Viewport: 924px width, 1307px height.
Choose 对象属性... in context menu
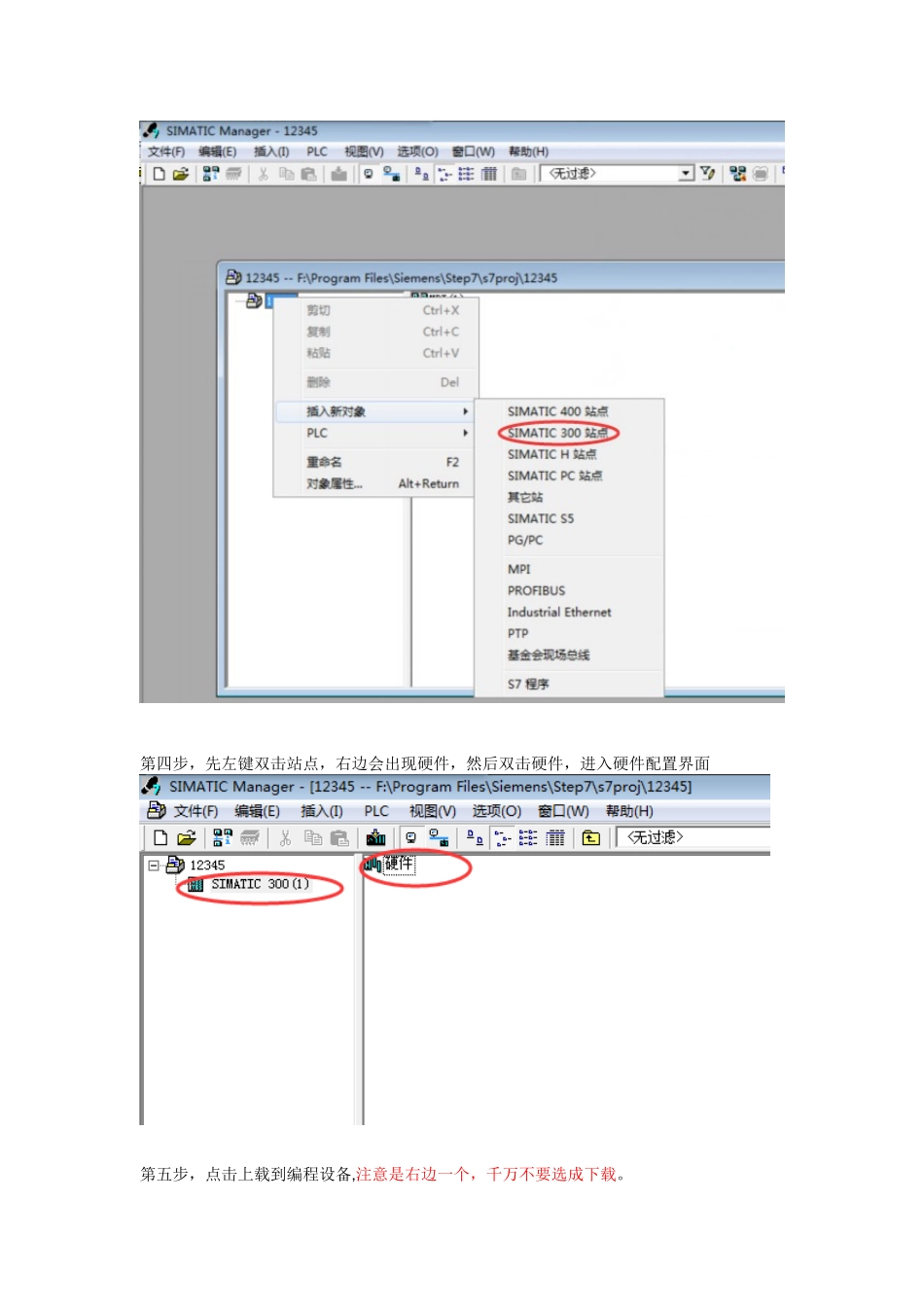pos(374,483)
